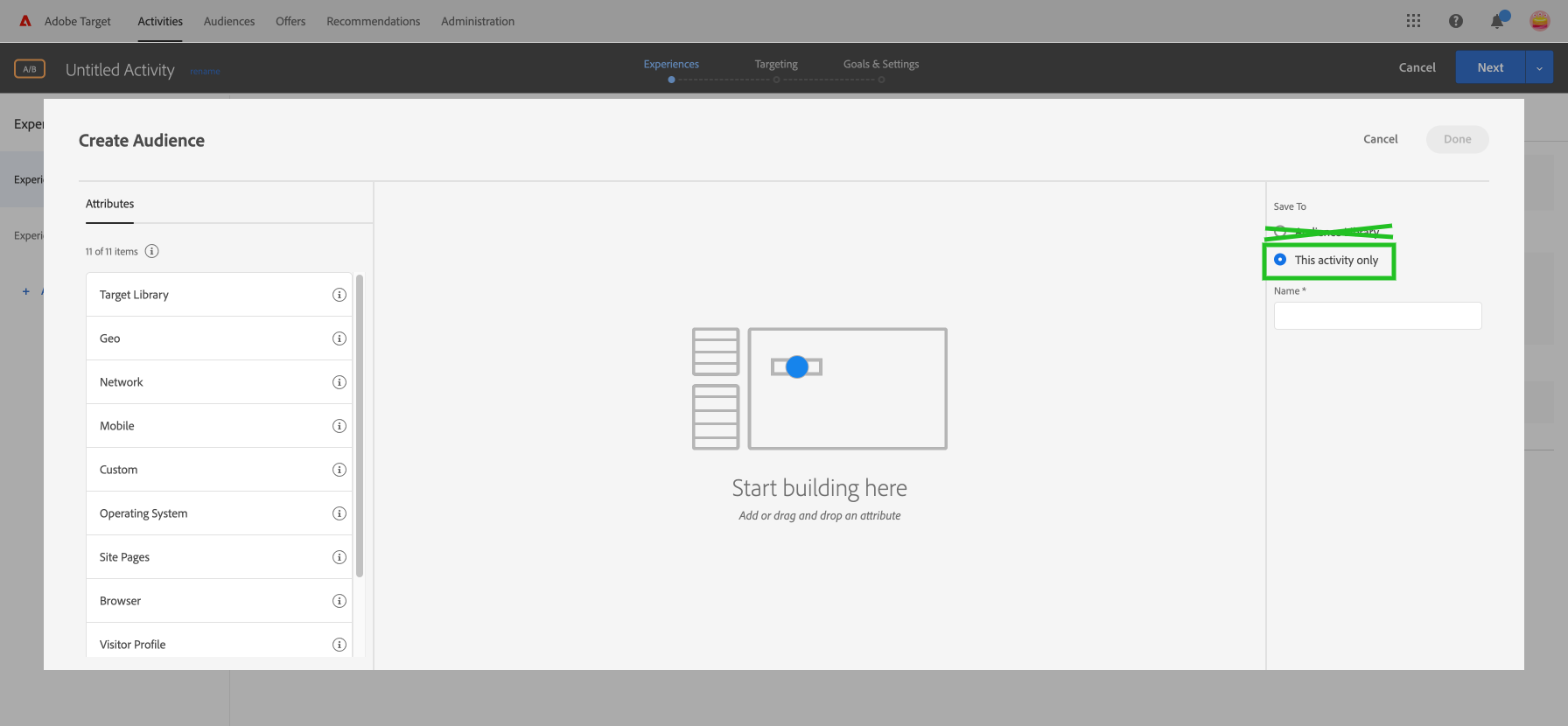Image resolution: width=1568 pixels, height=726 pixels.
Task: Show info for Visitor Profile attribute
Action: click(339, 645)
